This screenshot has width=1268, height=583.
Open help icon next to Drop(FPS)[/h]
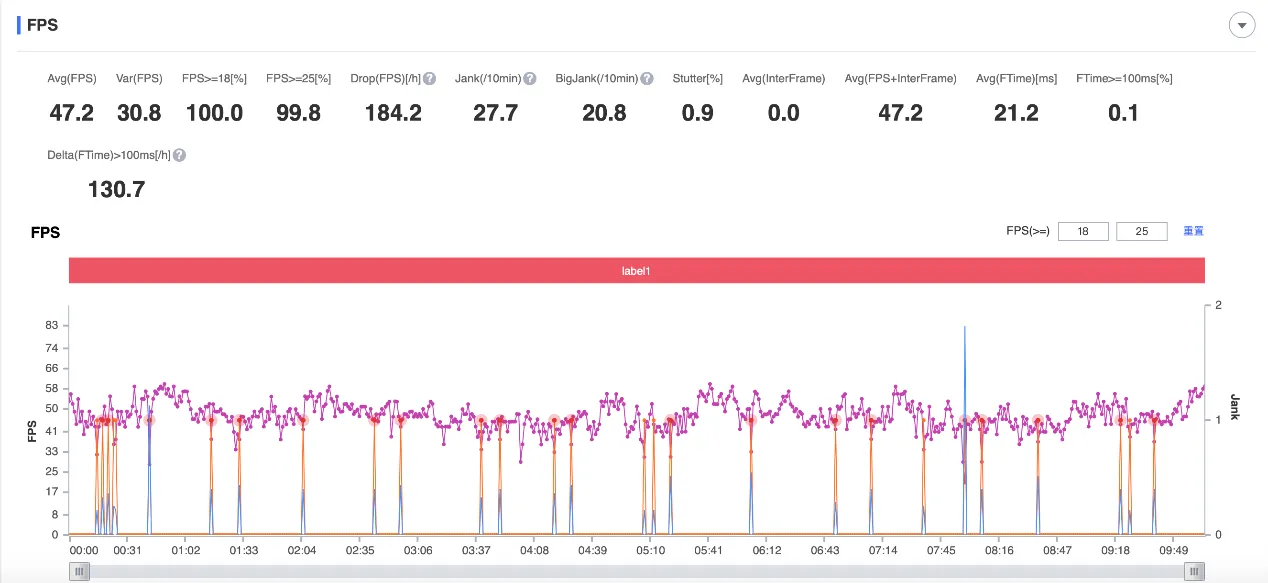(429, 79)
